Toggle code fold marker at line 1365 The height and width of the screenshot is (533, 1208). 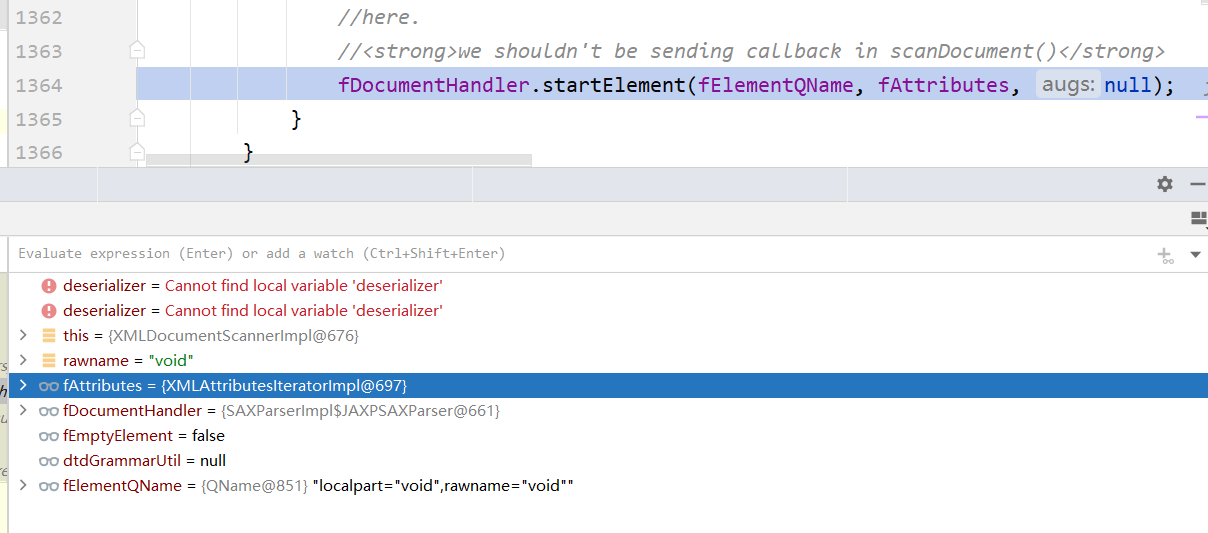137,118
